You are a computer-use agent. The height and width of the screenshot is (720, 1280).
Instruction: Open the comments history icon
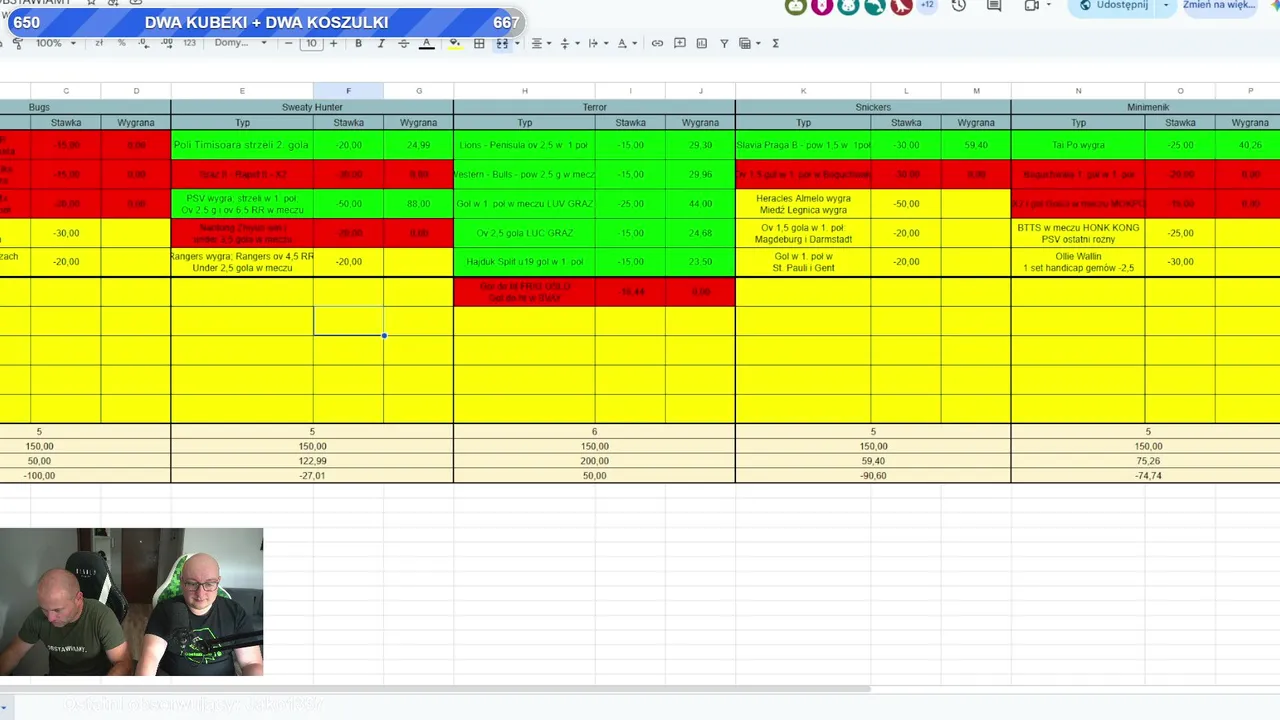pyautogui.click(x=994, y=5)
